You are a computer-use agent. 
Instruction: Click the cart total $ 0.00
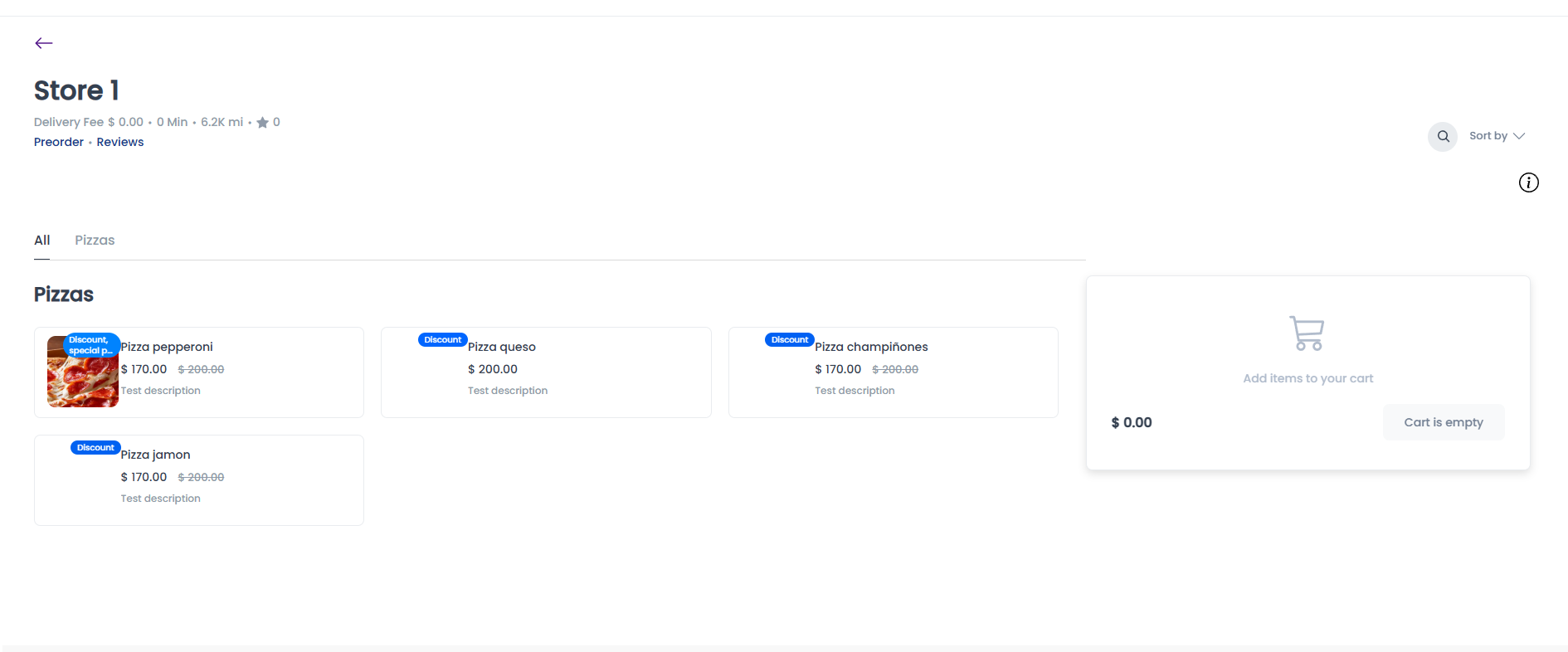(1132, 422)
